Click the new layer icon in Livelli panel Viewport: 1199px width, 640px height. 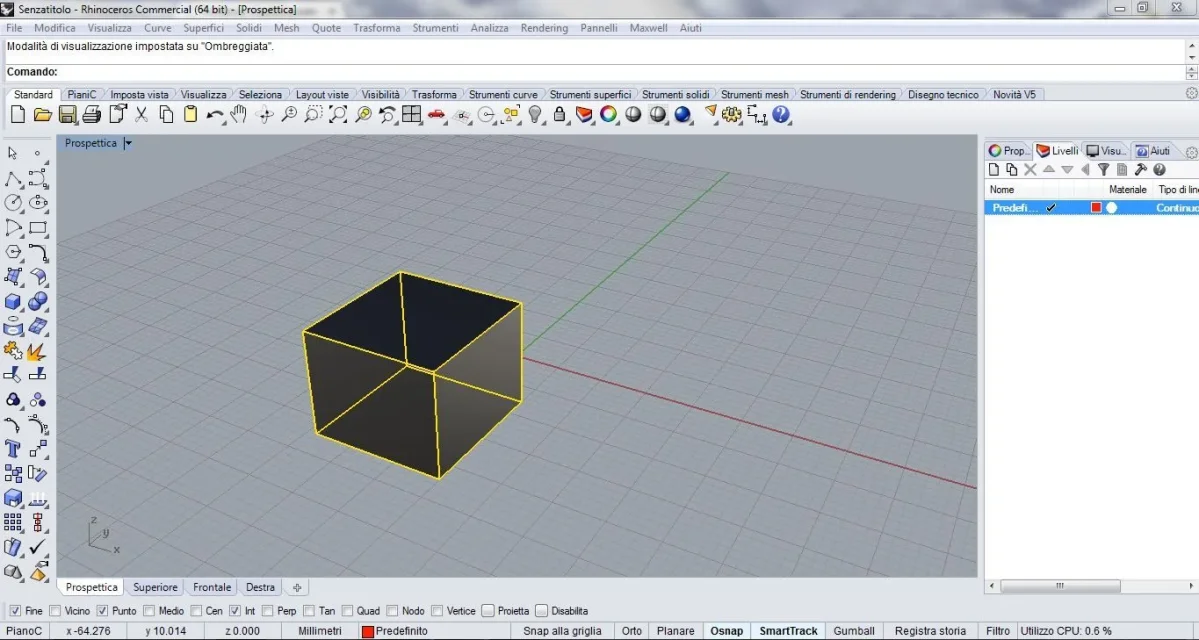(x=993, y=170)
